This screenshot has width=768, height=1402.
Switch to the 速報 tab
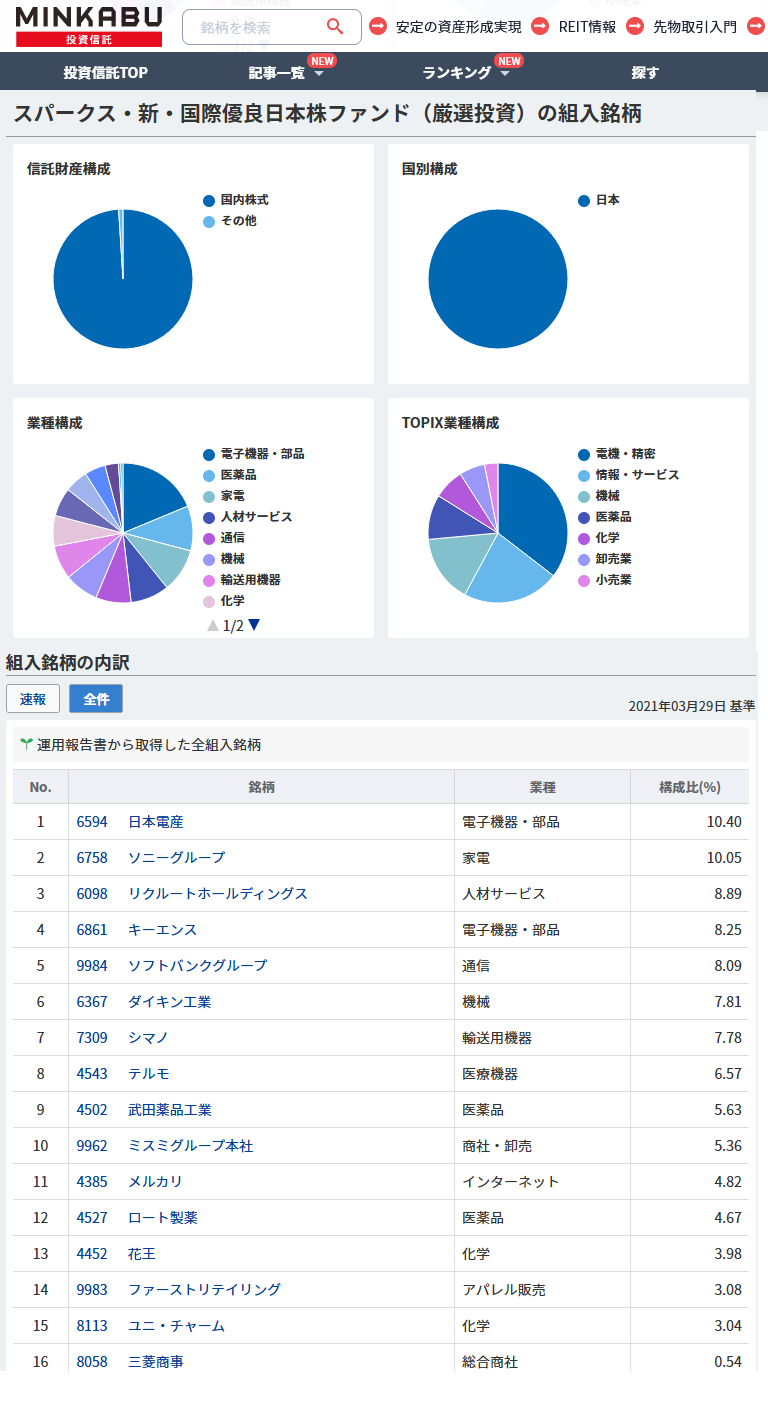coord(33,699)
